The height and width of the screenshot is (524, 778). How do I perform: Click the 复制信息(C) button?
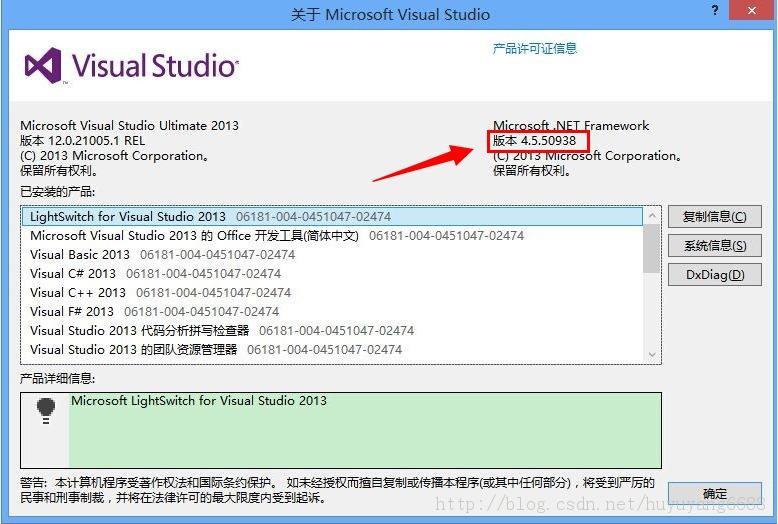pos(714,217)
